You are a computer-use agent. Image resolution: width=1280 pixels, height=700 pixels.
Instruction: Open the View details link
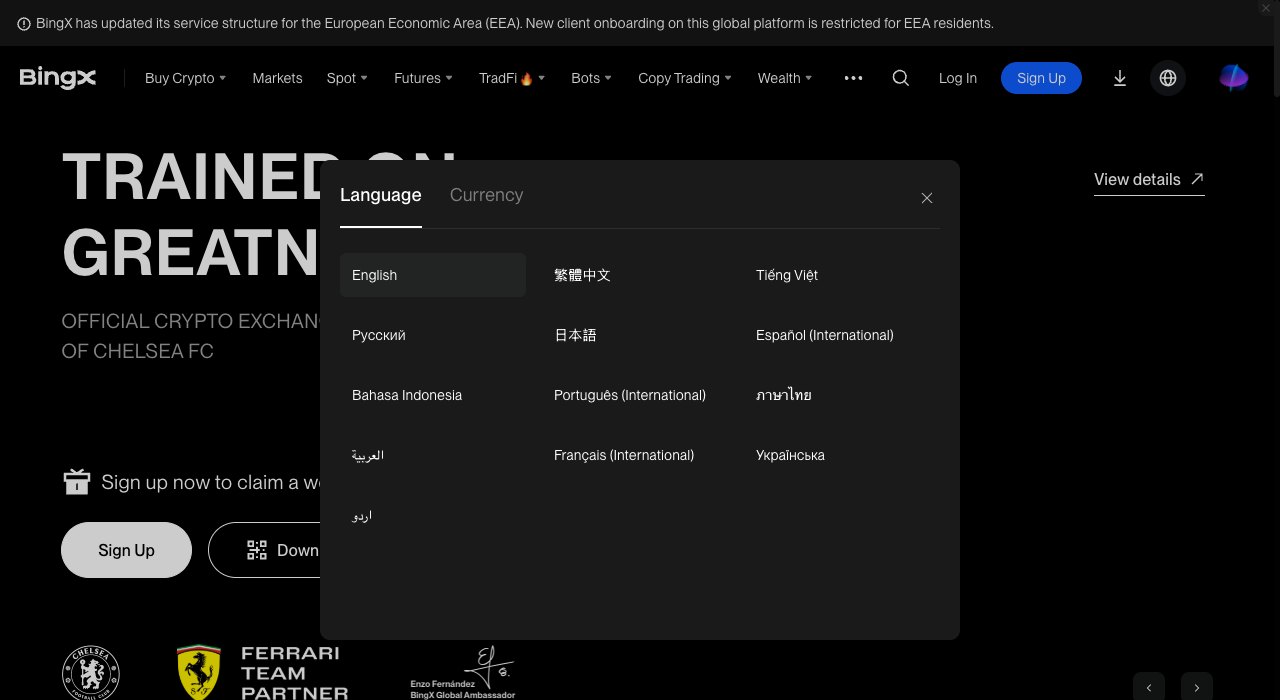[1149, 180]
